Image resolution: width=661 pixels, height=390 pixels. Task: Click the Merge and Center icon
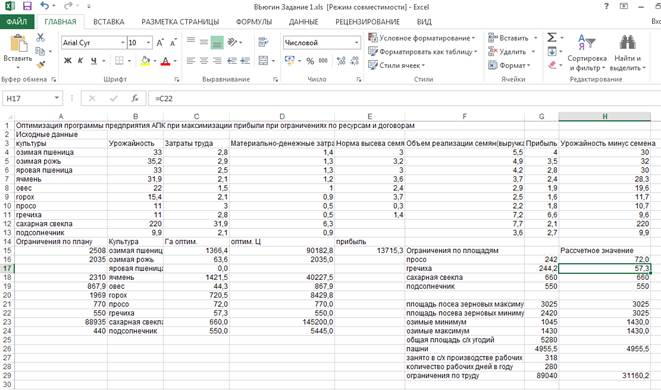pos(263,61)
